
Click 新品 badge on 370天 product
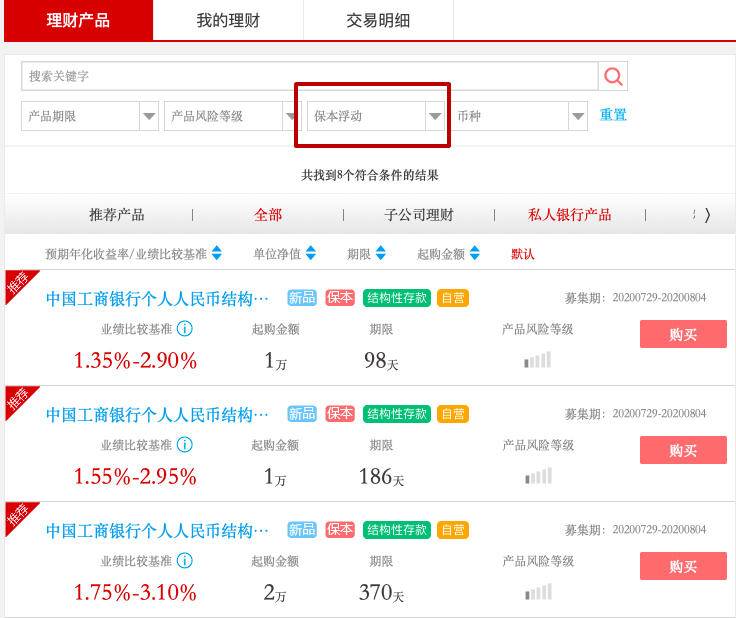[x=302, y=529]
